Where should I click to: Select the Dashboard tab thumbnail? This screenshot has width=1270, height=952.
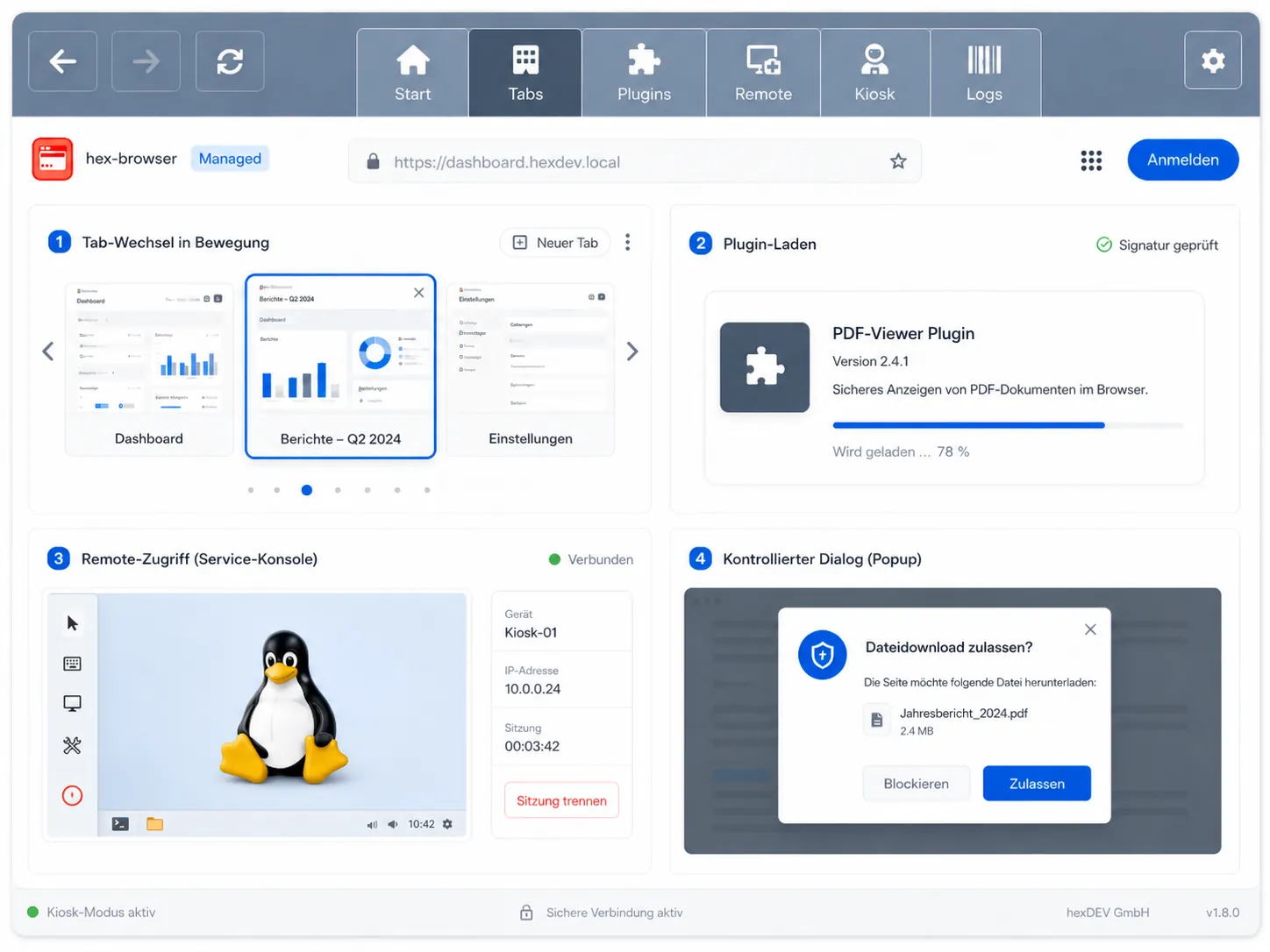149,369
